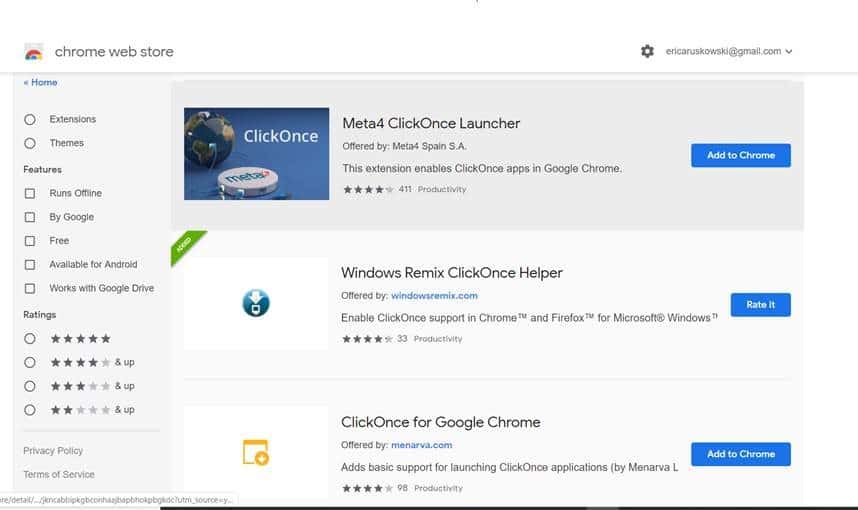Click the 98 ratings count

tap(402, 488)
